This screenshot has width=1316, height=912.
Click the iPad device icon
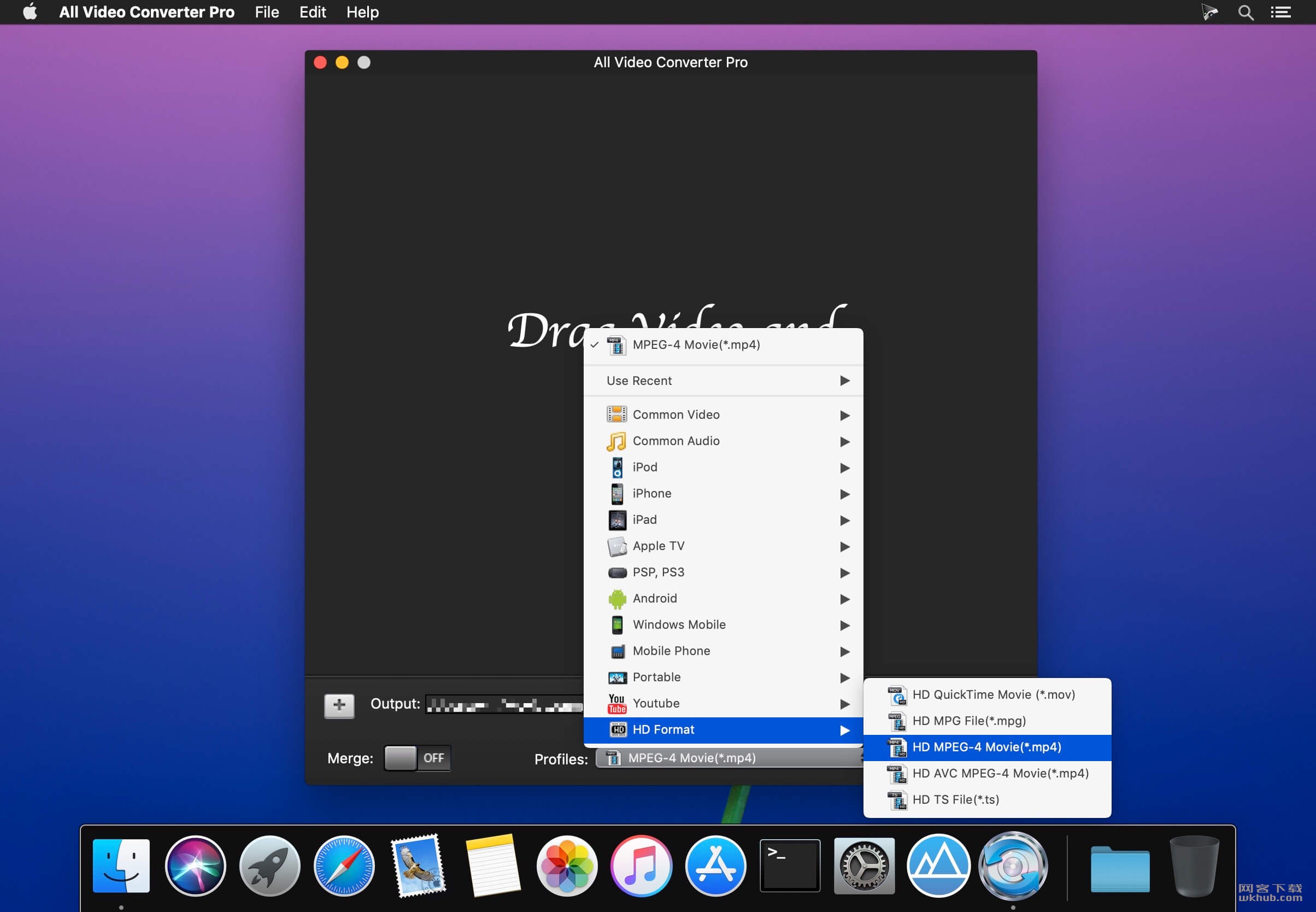617,519
